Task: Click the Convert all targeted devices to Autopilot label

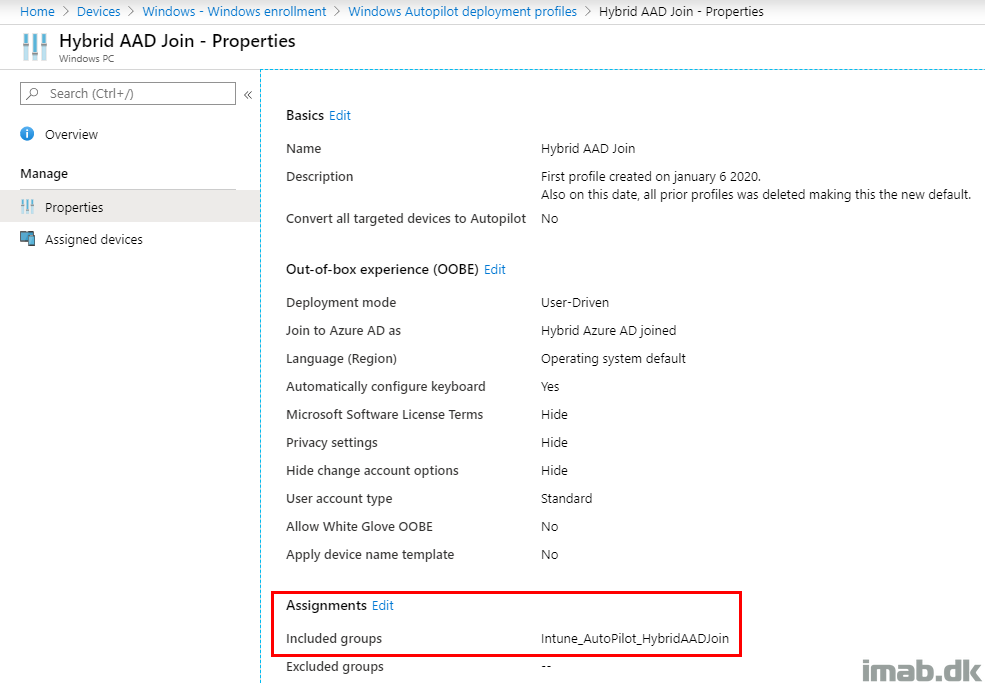Action: click(406, 219)
